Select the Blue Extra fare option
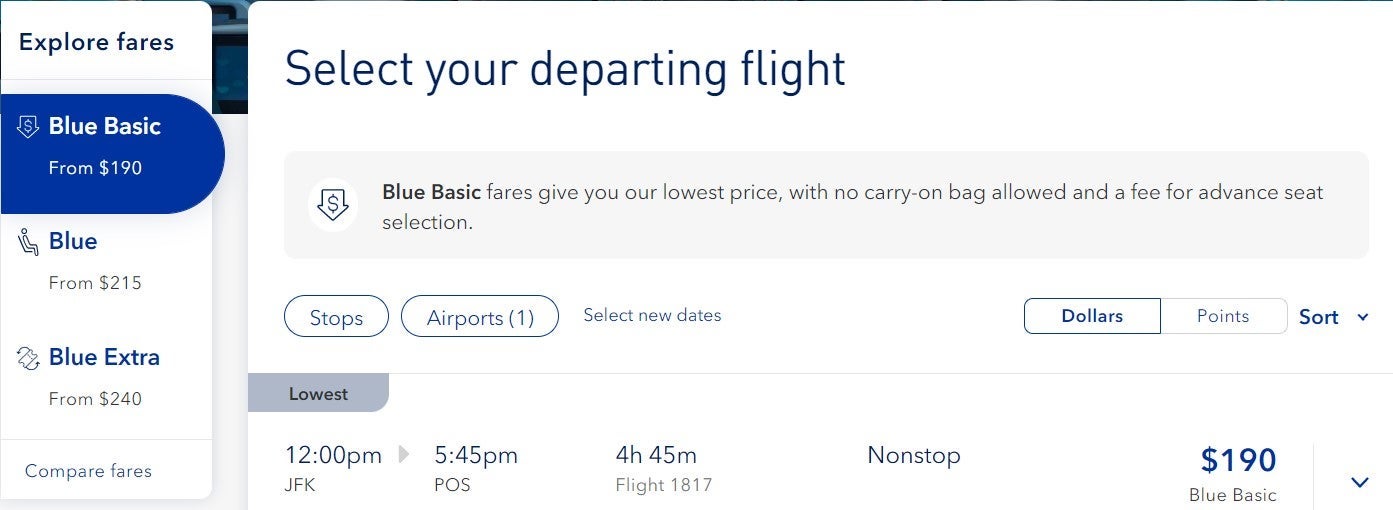Viewport: 1393px width, 510px height. pyautogui.click(x=104, y=376)
